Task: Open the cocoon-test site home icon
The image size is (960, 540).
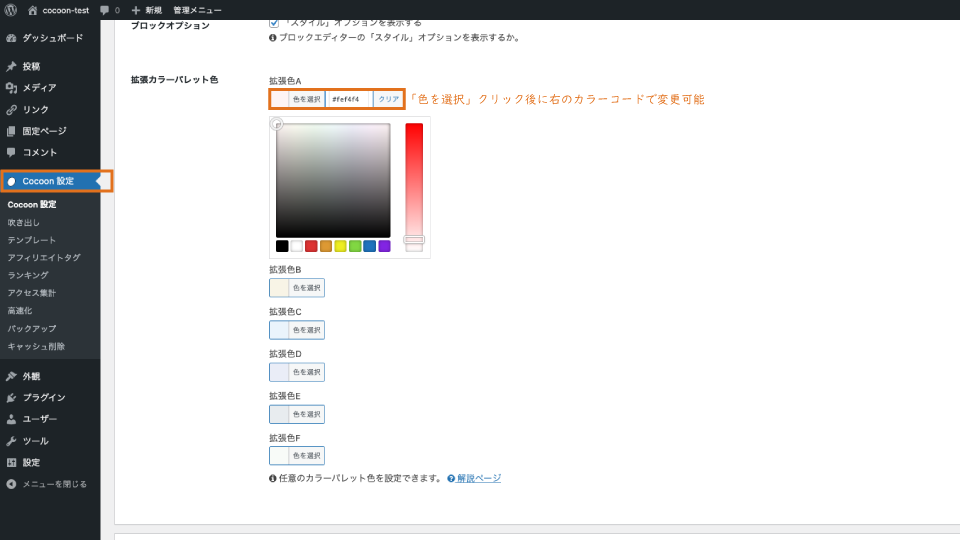Action: (x=32, y=10)
